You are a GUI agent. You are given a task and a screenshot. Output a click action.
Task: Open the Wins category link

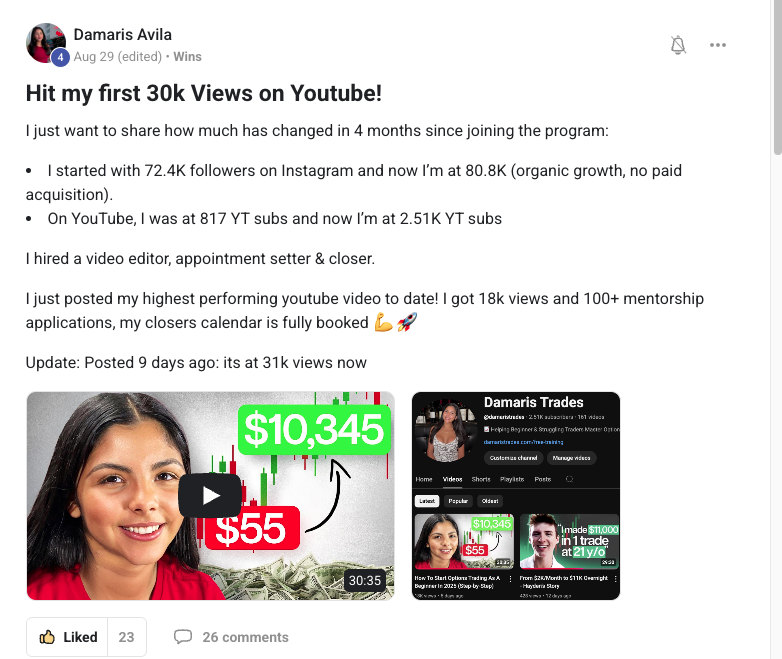(188, 57)
